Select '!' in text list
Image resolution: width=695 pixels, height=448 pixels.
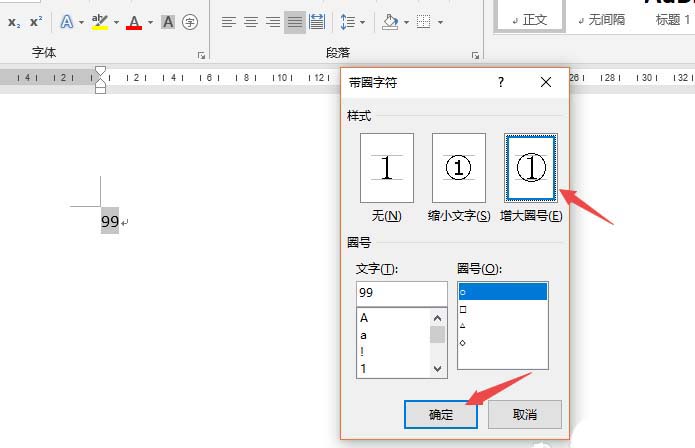coord(393,352)
